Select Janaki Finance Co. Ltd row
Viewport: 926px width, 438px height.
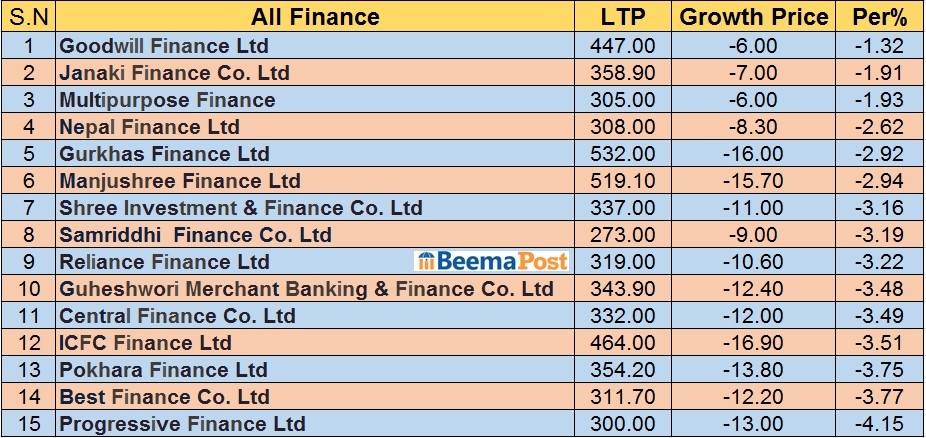pos(174,73)
